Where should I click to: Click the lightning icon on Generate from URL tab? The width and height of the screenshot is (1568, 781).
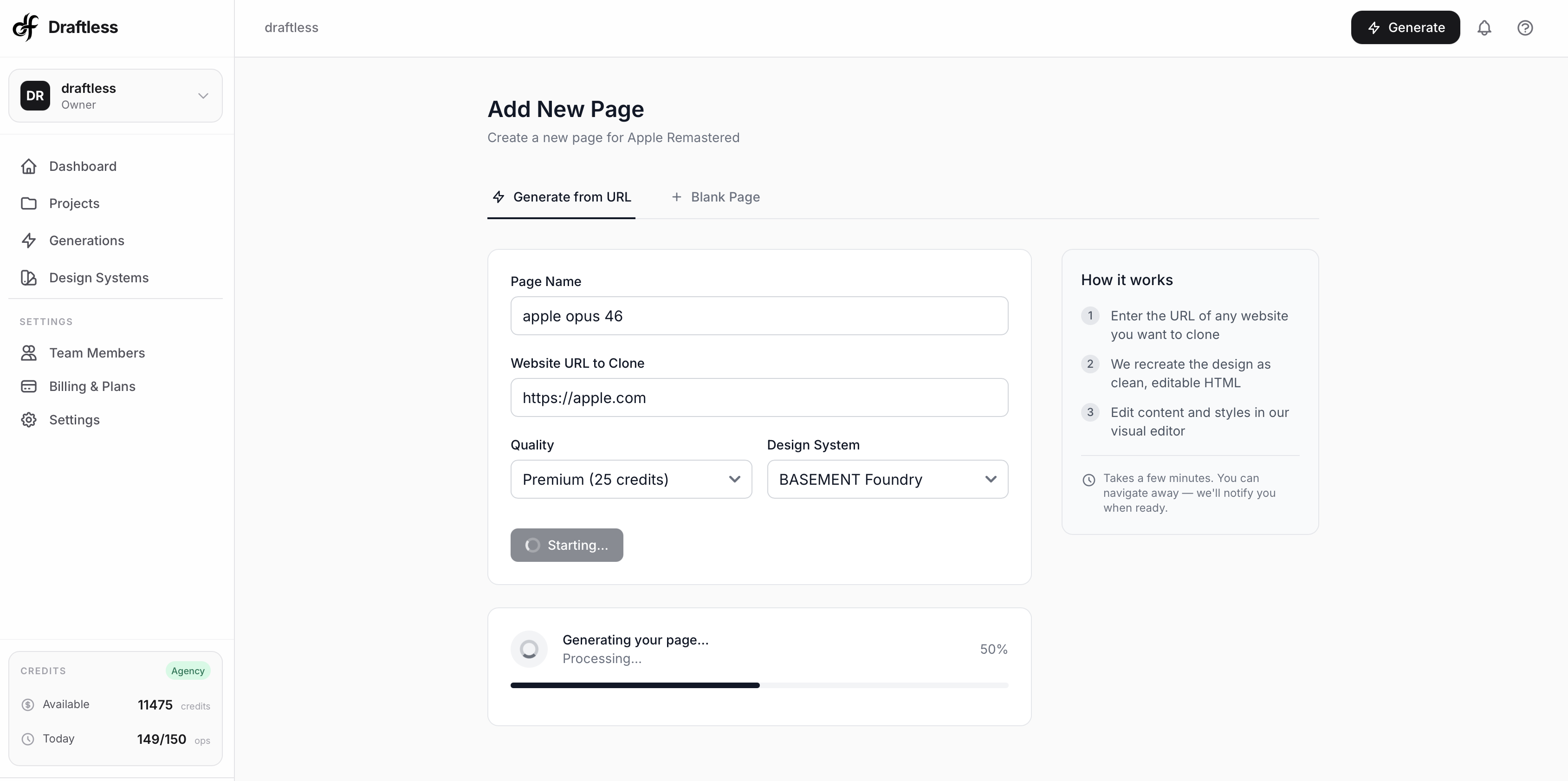tap(499, 196)
